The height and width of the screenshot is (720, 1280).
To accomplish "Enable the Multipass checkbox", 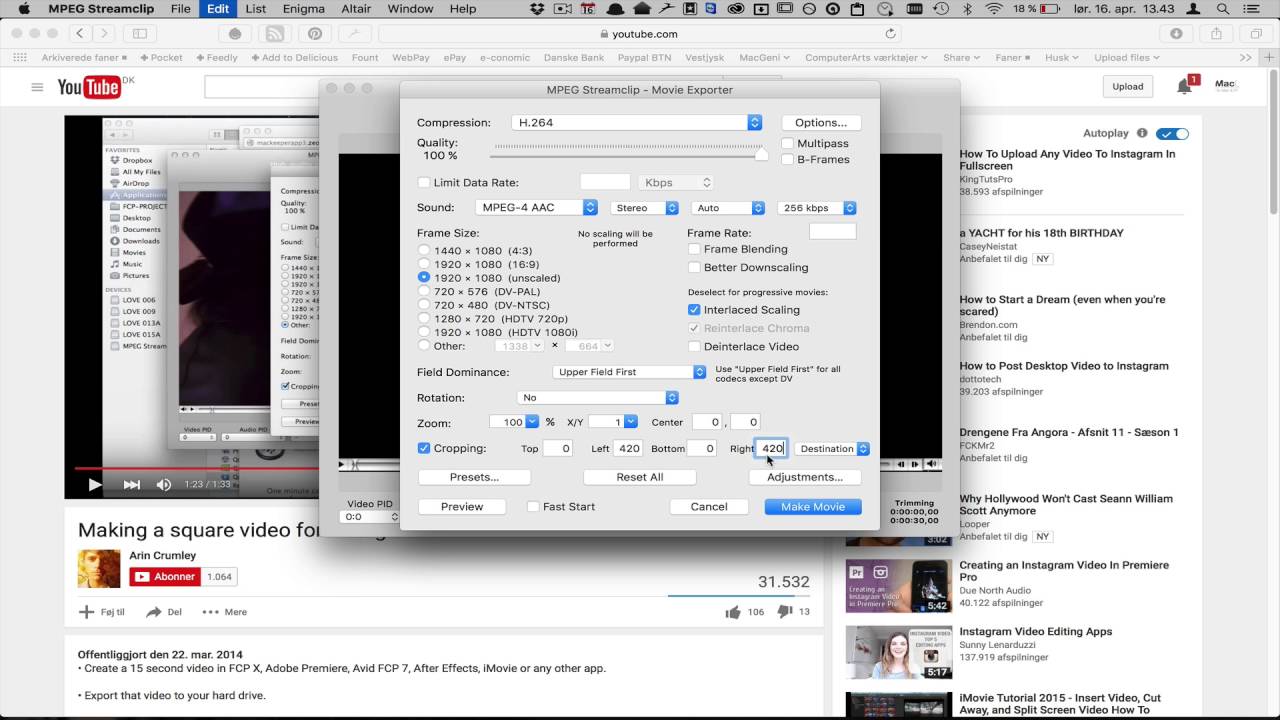I will click(787, 144).
